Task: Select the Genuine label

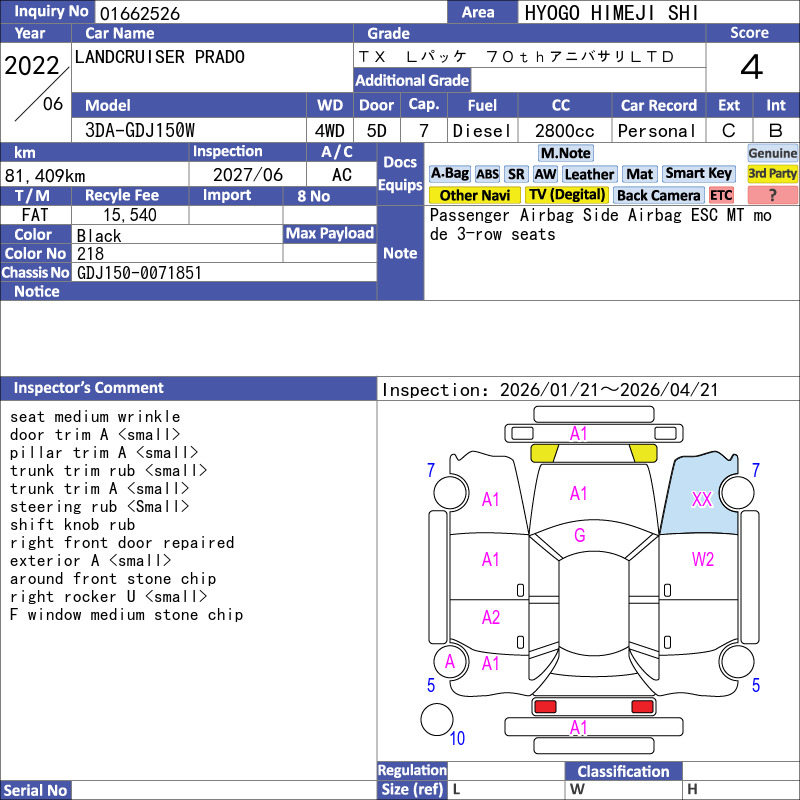Action: tap(772, 153)
